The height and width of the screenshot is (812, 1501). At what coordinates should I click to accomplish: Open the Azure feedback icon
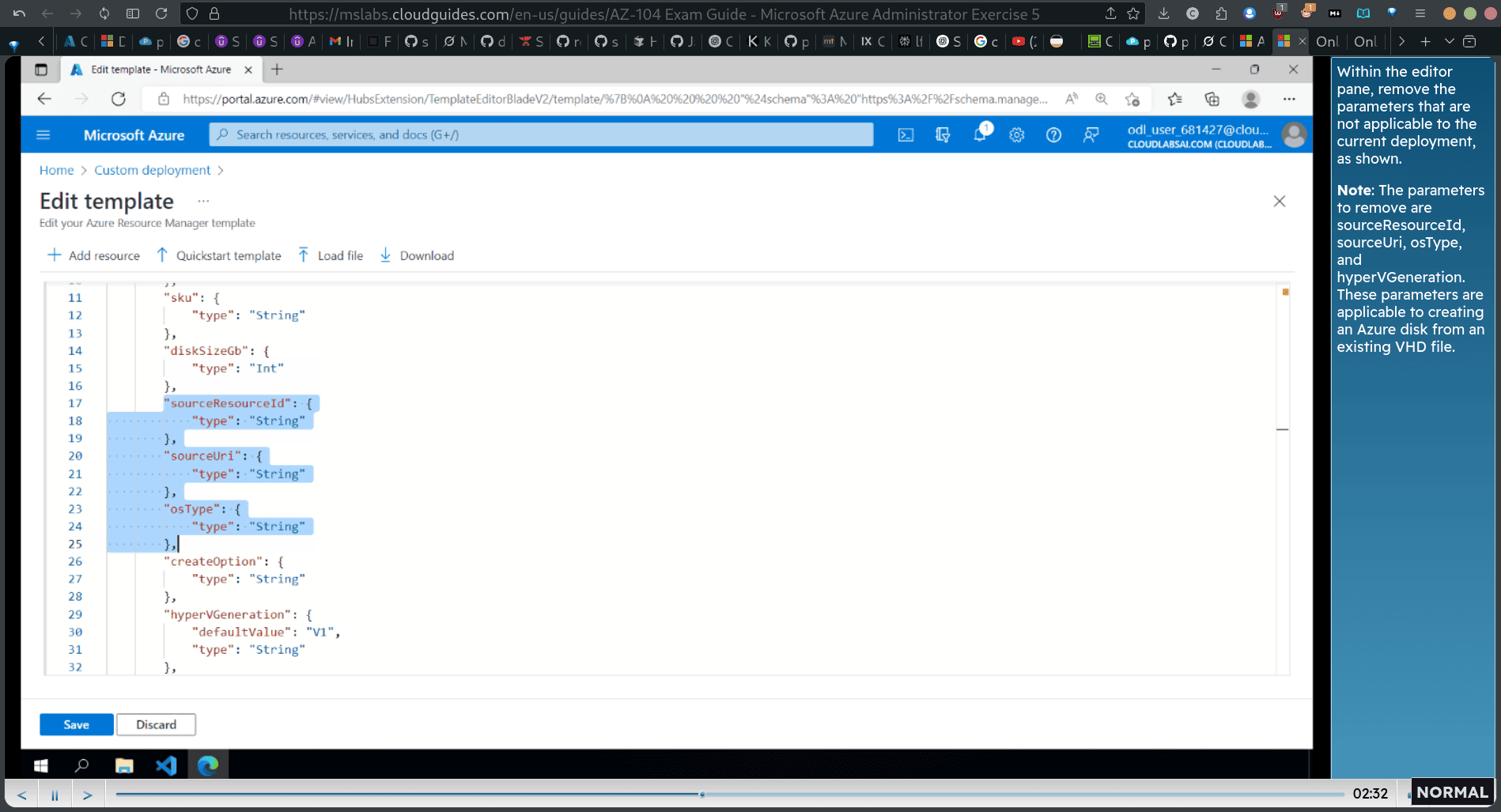[x=1091, y=135]
